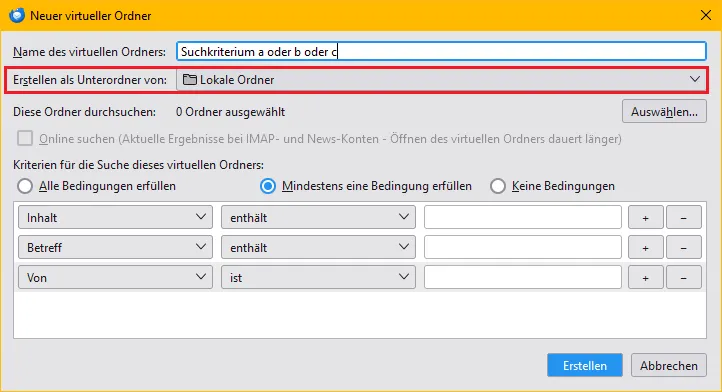Remove the Betreff condition row
The width and height of the screenshot is (722, 392).
click(x=684, y=247)
